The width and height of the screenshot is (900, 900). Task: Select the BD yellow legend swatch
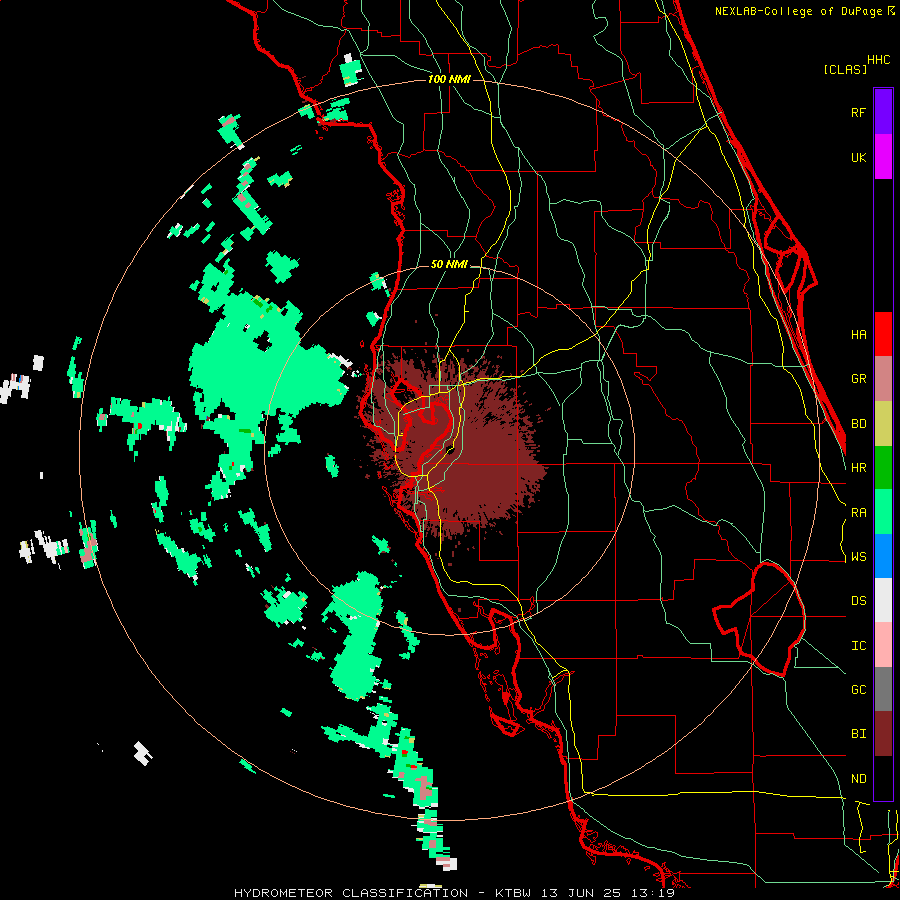tap(883, 424)
